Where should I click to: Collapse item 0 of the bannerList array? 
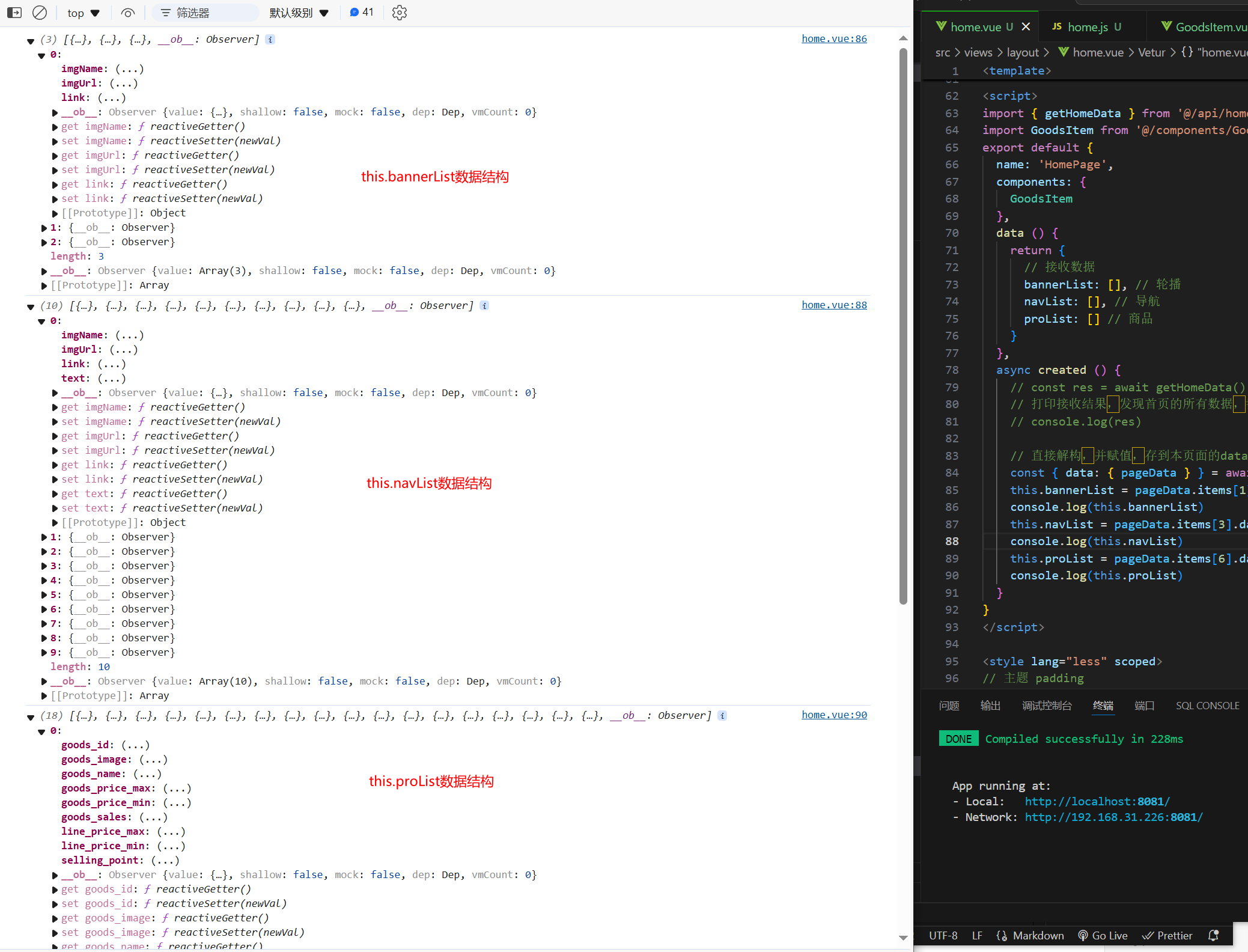41,55
